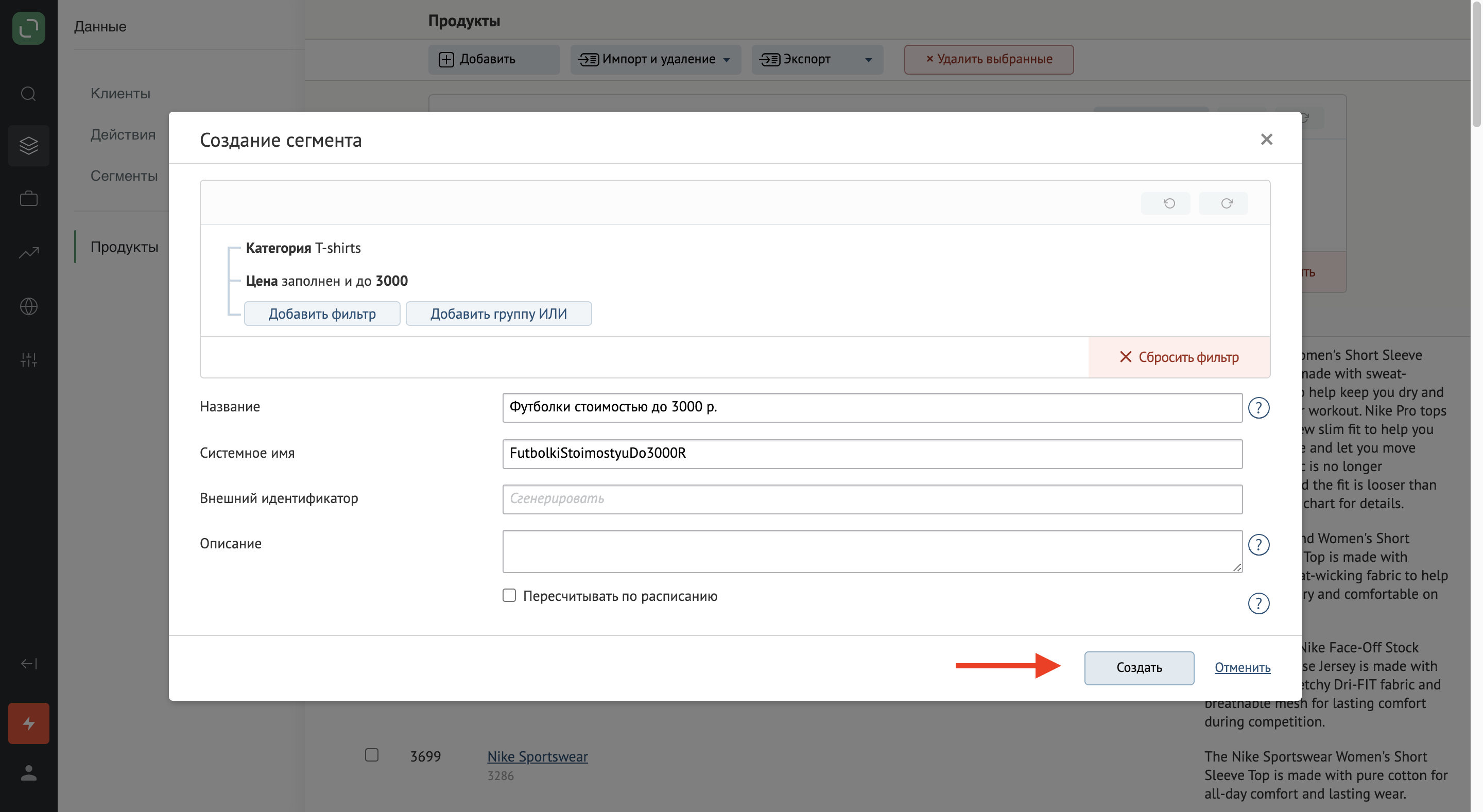Open help for schedule recalculation

click(x=1258, y=603)
